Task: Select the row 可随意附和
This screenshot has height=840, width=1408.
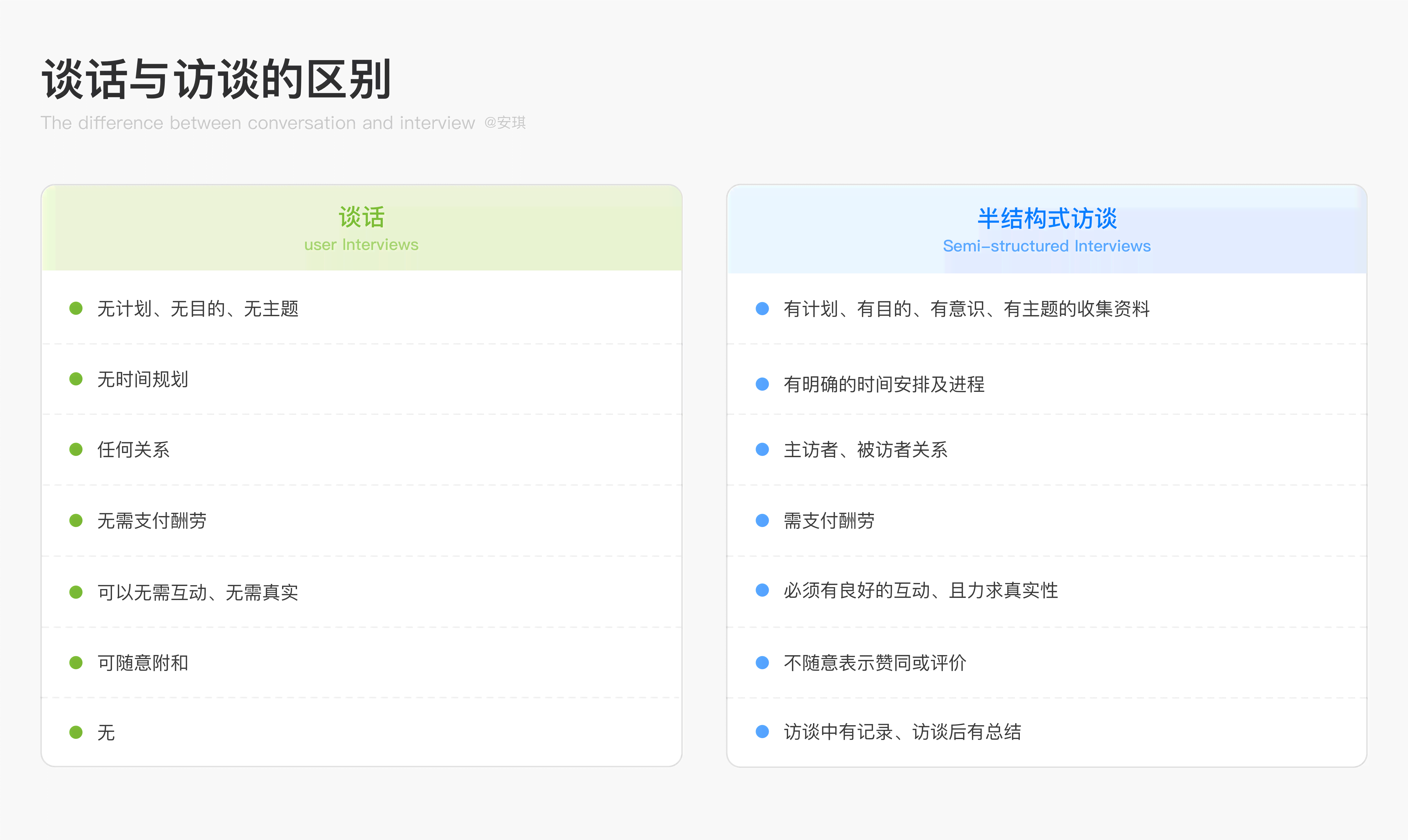Action: pos(361,662)
